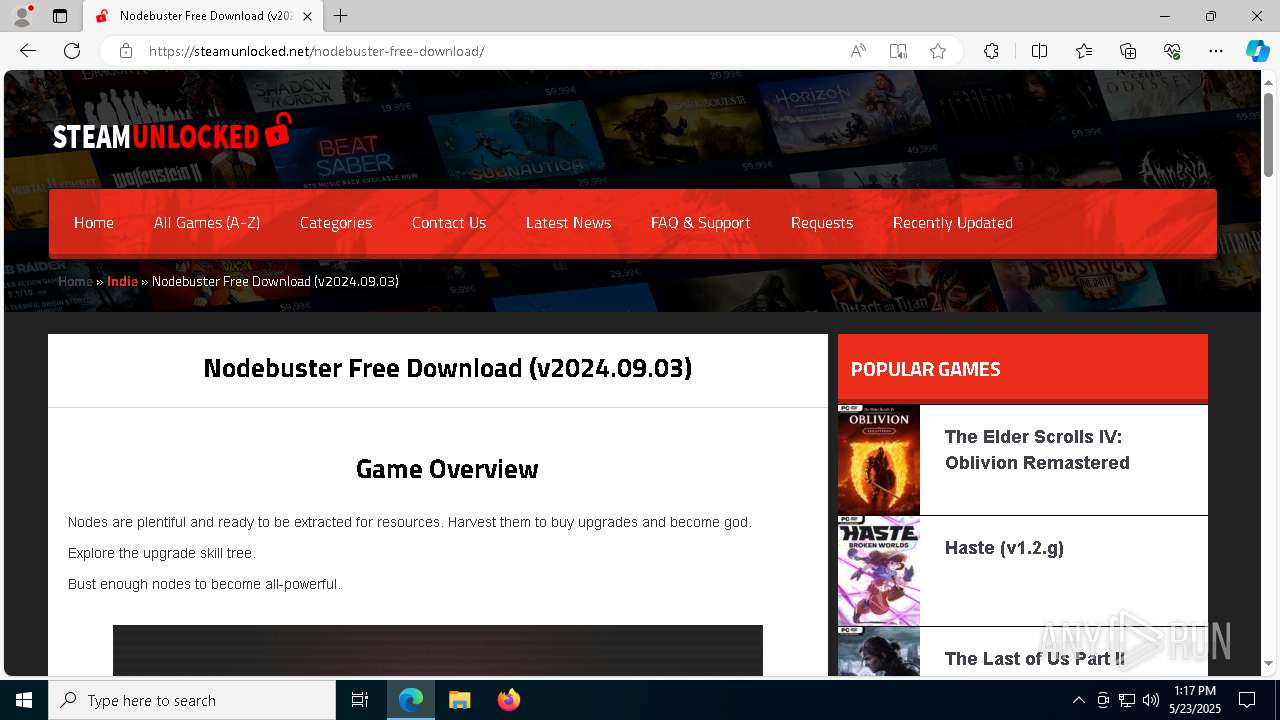
Task: Open Contact Us menu item
Action: pyautogui.click(x=449, y=223)
